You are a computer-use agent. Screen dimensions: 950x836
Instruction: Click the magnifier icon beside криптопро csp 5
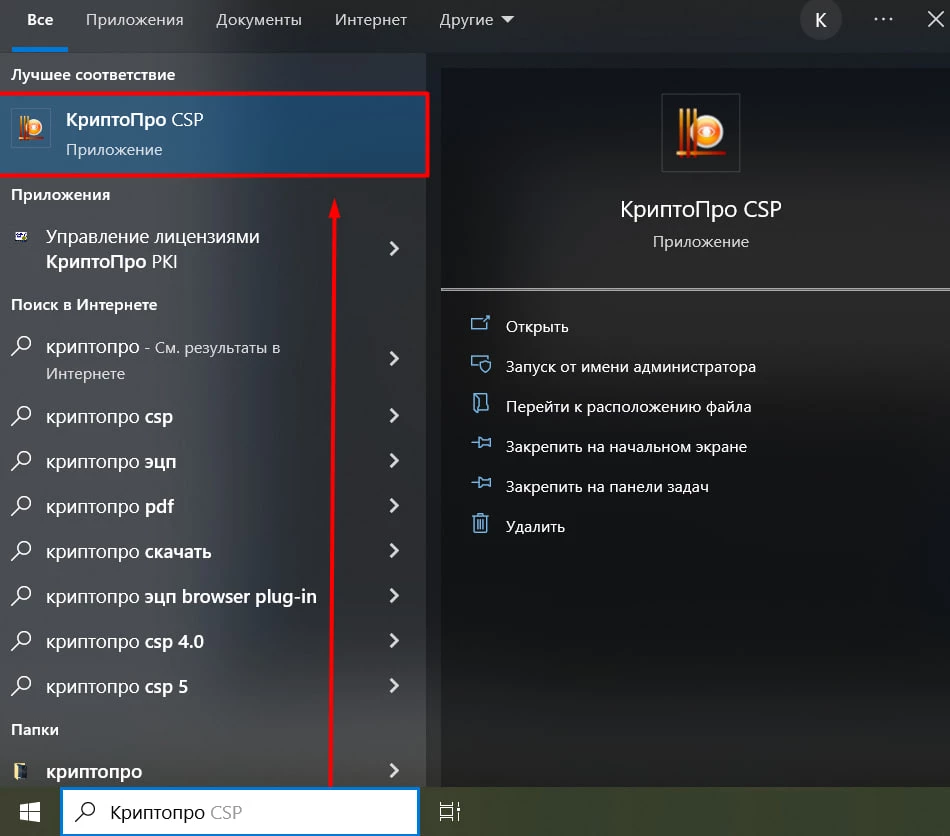click(x=21, y=686)
